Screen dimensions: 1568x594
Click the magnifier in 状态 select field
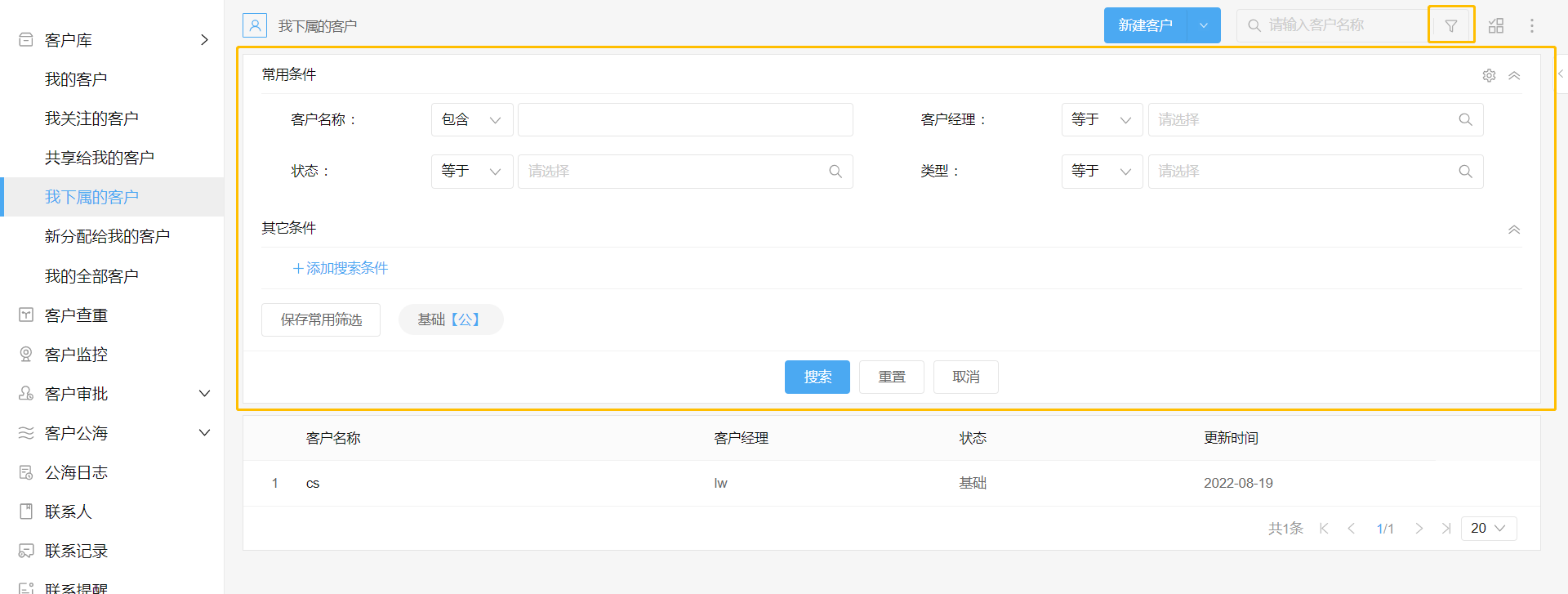coord(835,172)
